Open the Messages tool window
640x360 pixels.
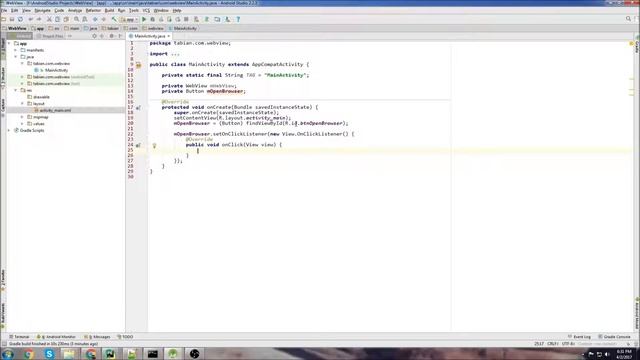tap(97, 337)
